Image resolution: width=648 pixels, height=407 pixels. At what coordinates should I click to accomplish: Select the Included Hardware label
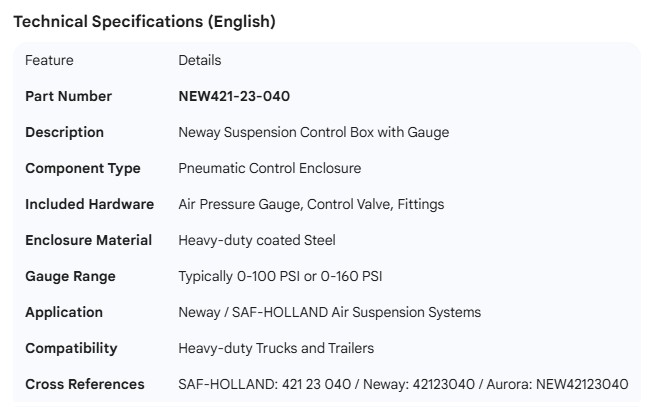click(89, 204)
